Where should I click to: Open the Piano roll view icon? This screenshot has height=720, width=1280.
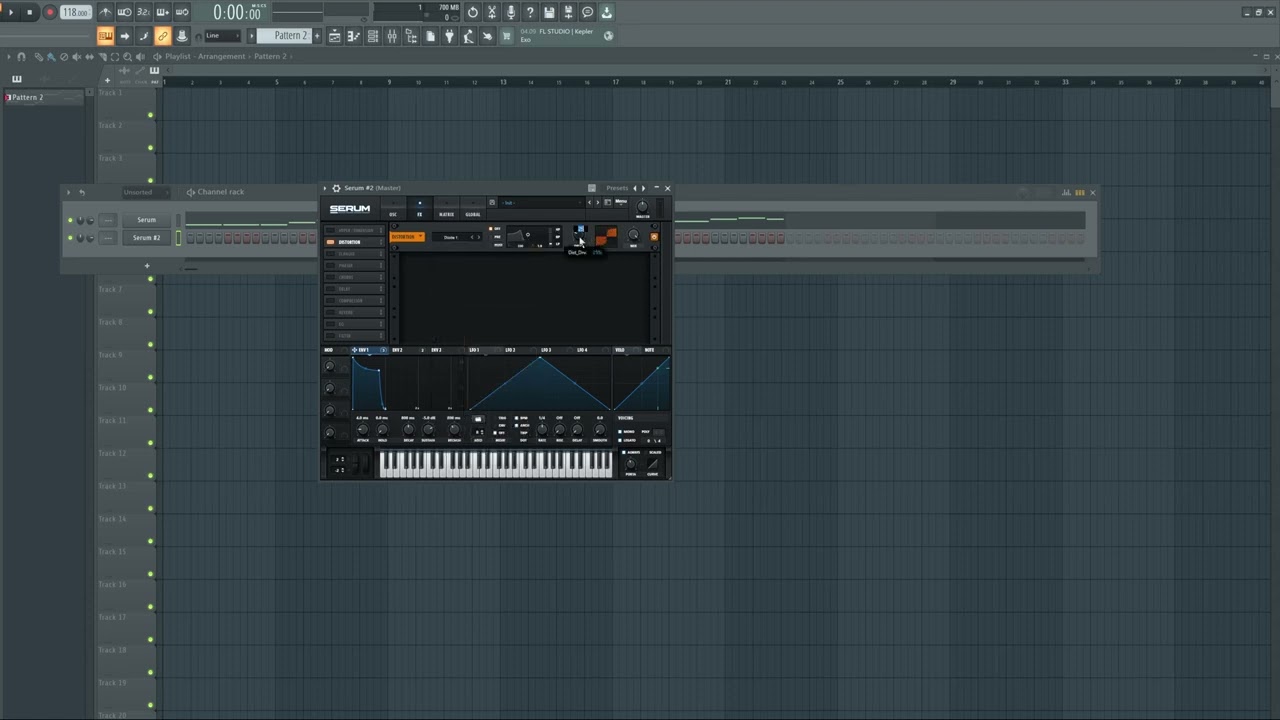[353, 36]
